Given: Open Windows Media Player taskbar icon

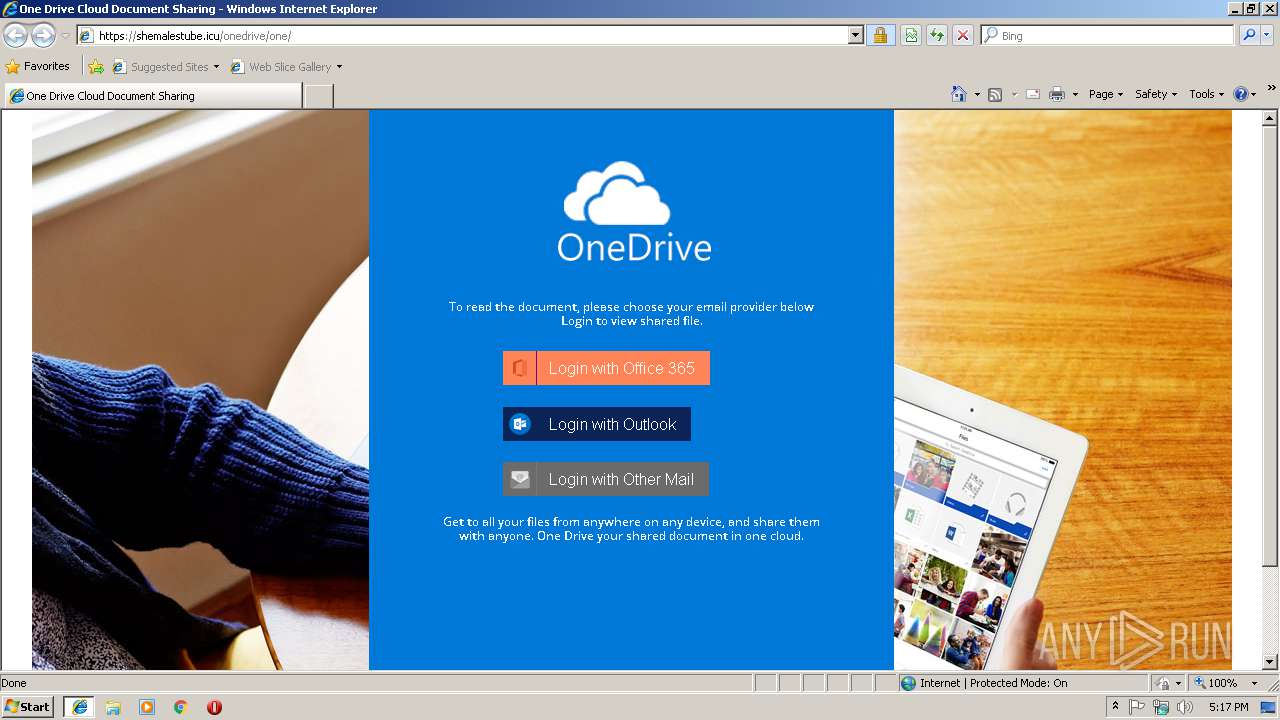Looking at the screenshot, I should tap(147, 707).
